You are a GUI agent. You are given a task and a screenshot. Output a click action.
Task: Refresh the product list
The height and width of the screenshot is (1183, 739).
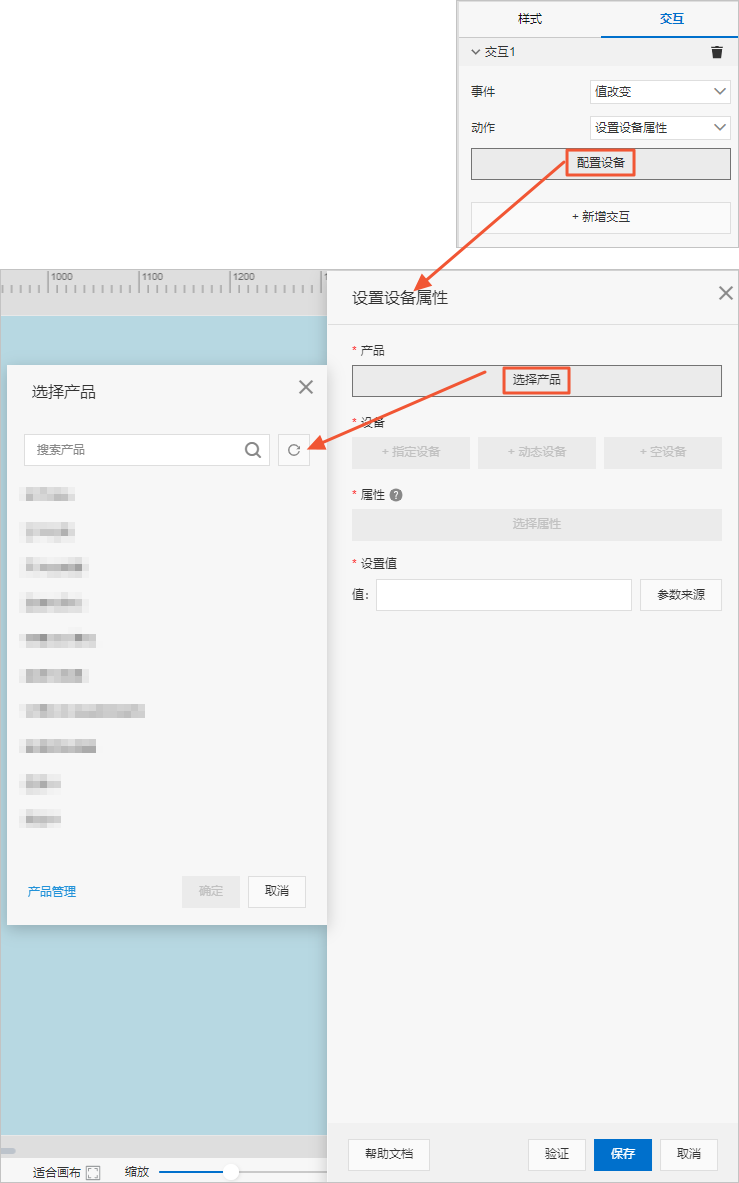click(x=294, y=450)
